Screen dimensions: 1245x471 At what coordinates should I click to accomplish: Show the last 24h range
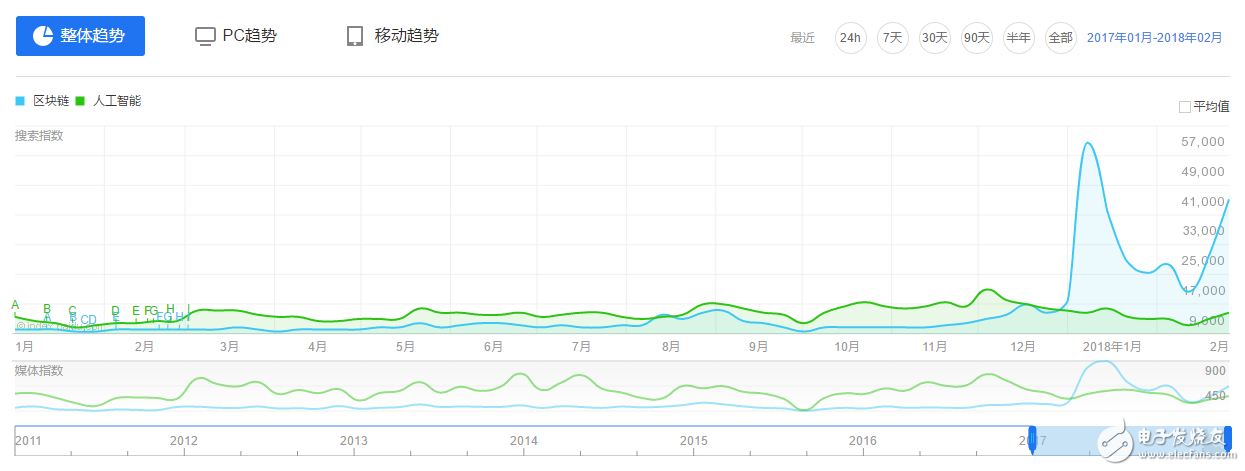point(850,38)
